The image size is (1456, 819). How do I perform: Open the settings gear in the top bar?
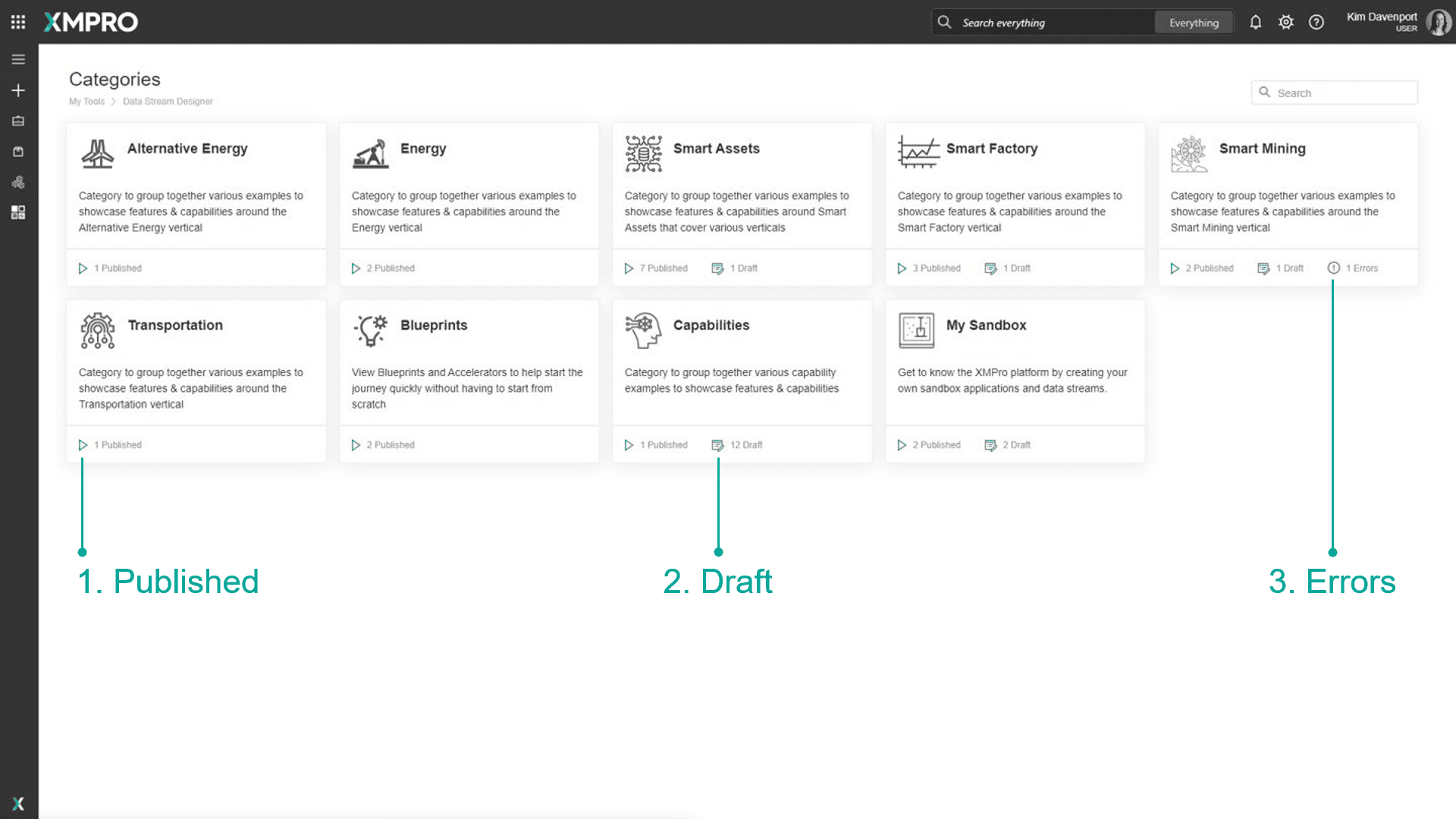[x=1285, y=22]
